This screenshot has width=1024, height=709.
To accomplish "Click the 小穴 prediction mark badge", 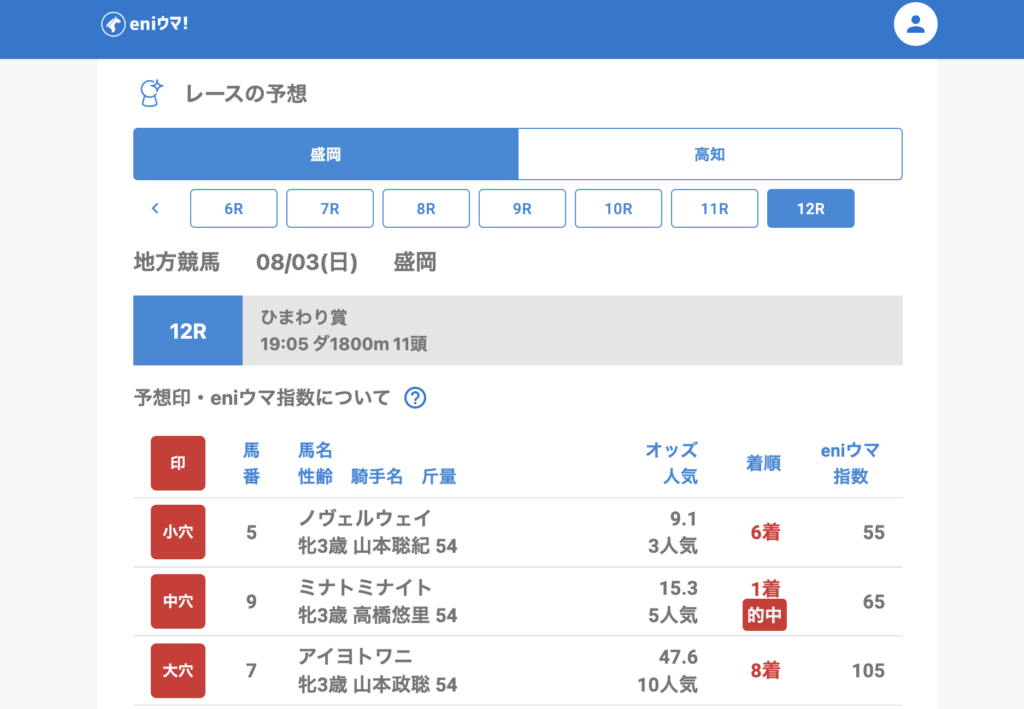I will pyautogui.click(x=178, y=532).
